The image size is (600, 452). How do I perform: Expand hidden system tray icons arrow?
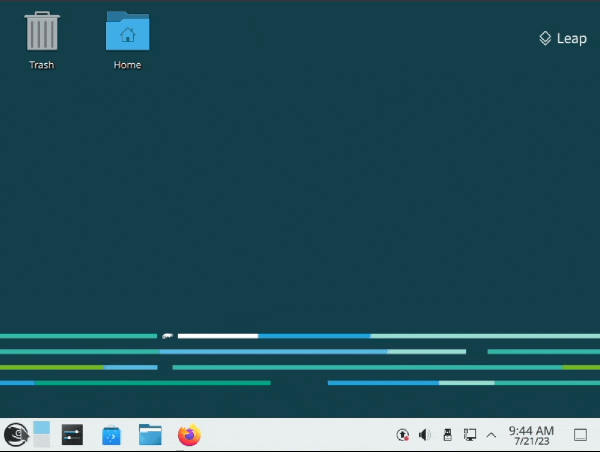point(491,435)
